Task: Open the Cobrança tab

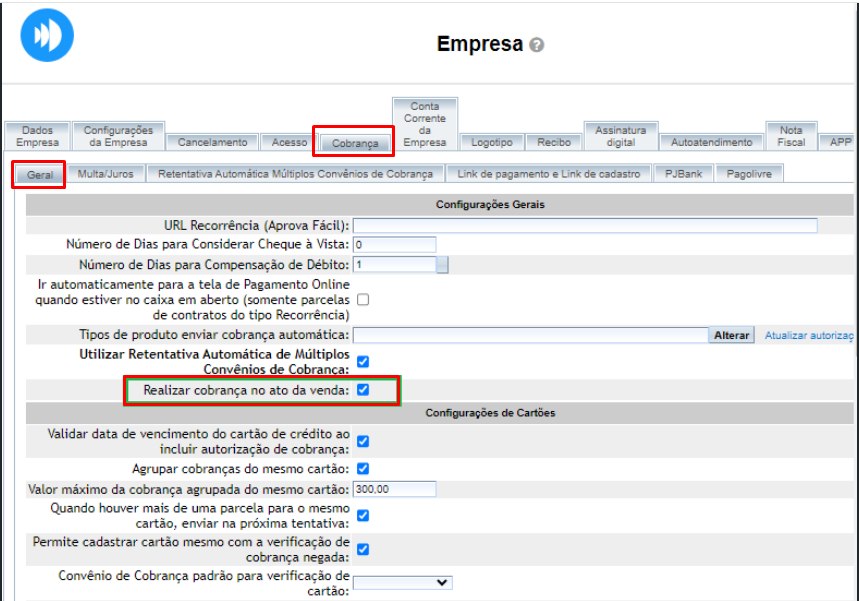Action: coord(355,143)
